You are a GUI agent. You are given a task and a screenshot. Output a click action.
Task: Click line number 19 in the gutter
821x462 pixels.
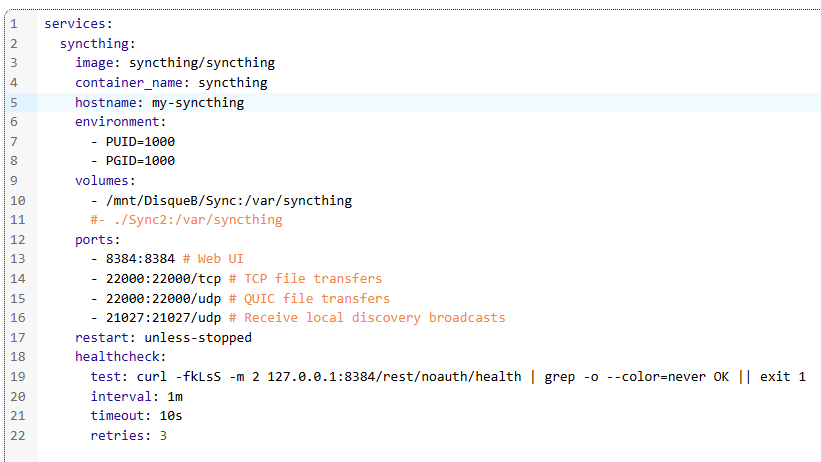click(x=18, y=377)
